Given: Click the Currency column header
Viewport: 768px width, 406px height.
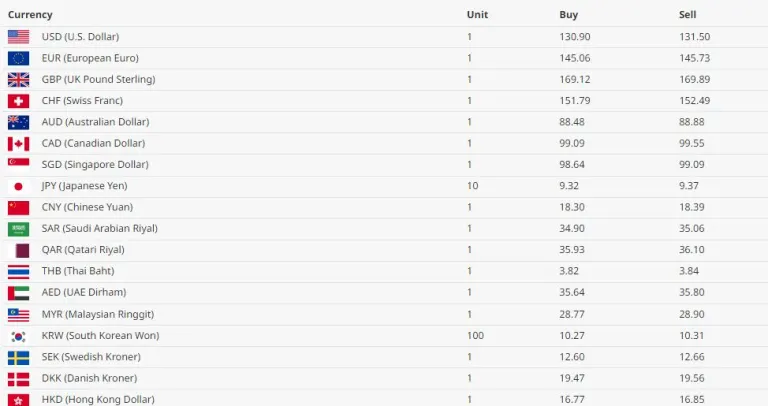Looking at the screenshot, I should click(x=30, y=15).
